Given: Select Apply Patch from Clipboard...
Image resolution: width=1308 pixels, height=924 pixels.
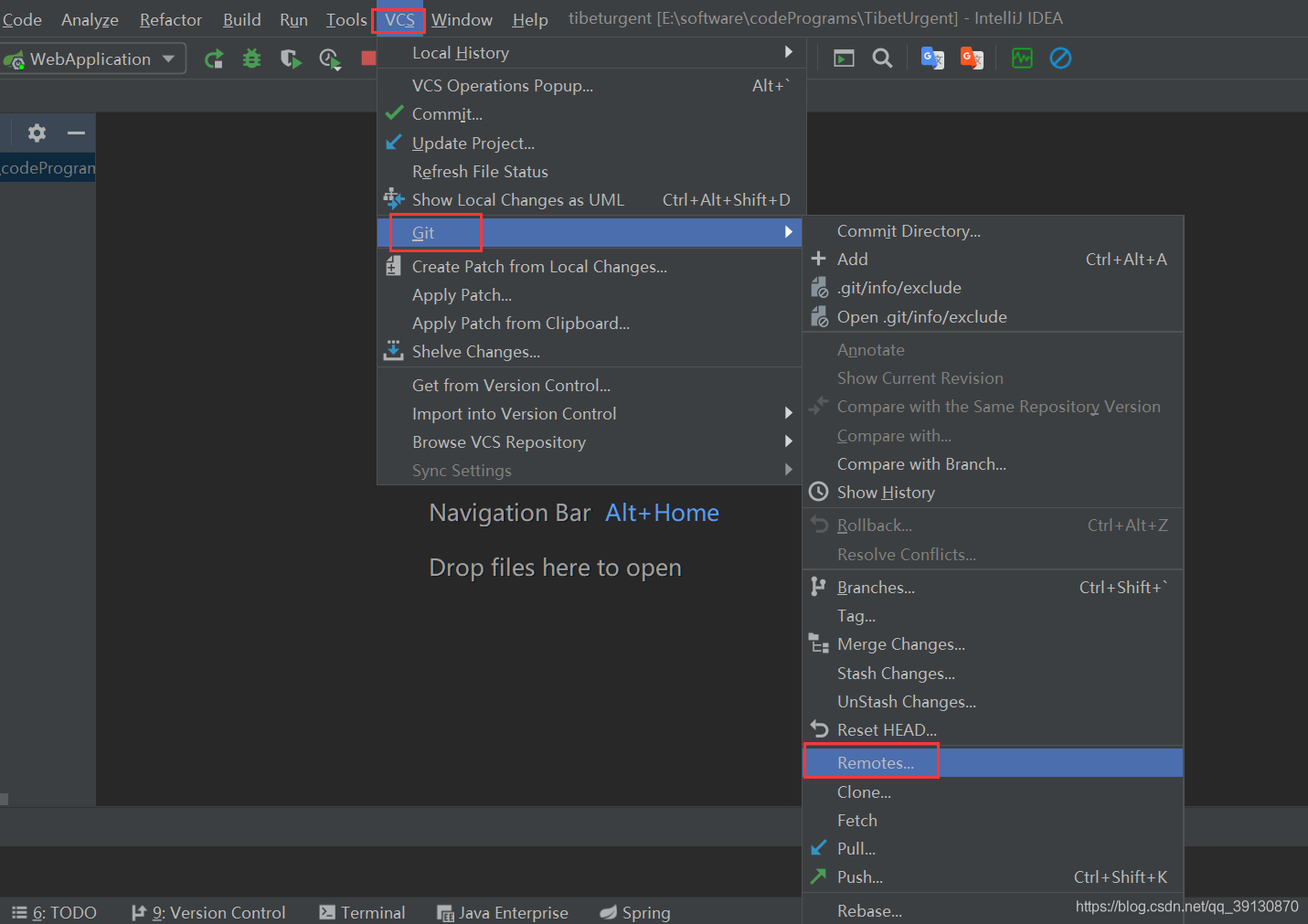Looking at the screenshot, I should coord(591,323).
